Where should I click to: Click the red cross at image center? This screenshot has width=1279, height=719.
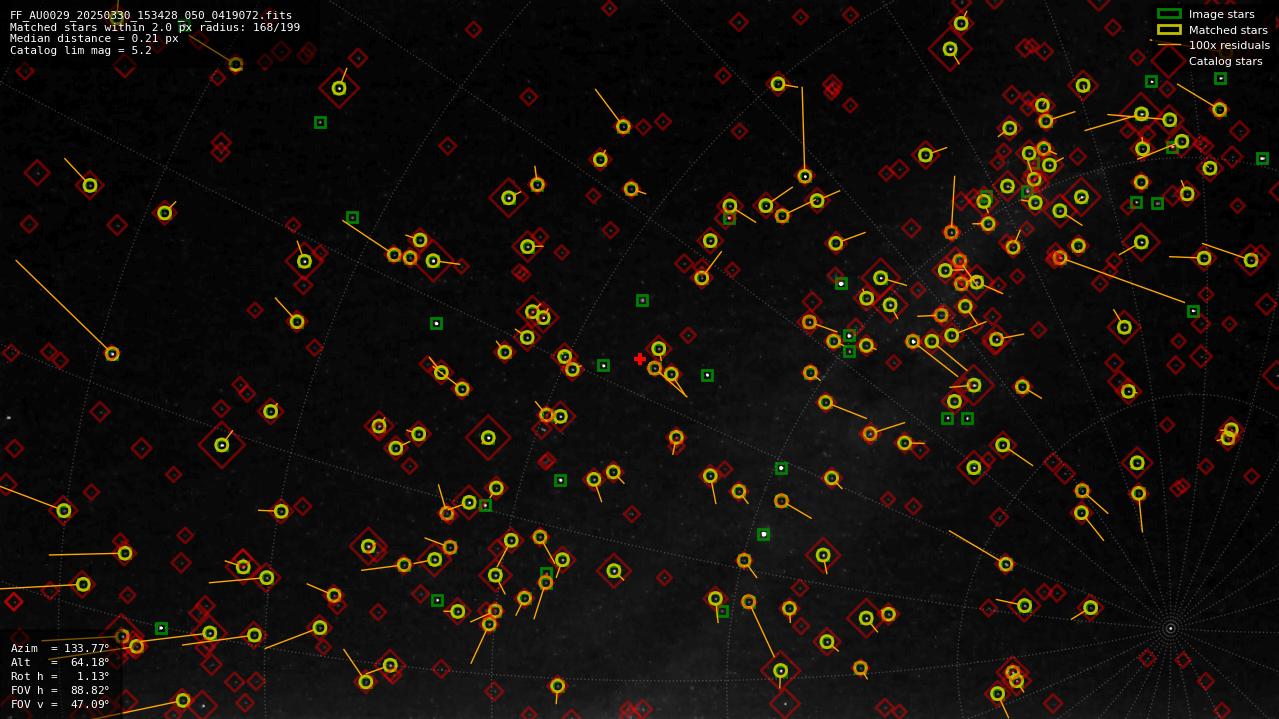(x=640, y=359)
